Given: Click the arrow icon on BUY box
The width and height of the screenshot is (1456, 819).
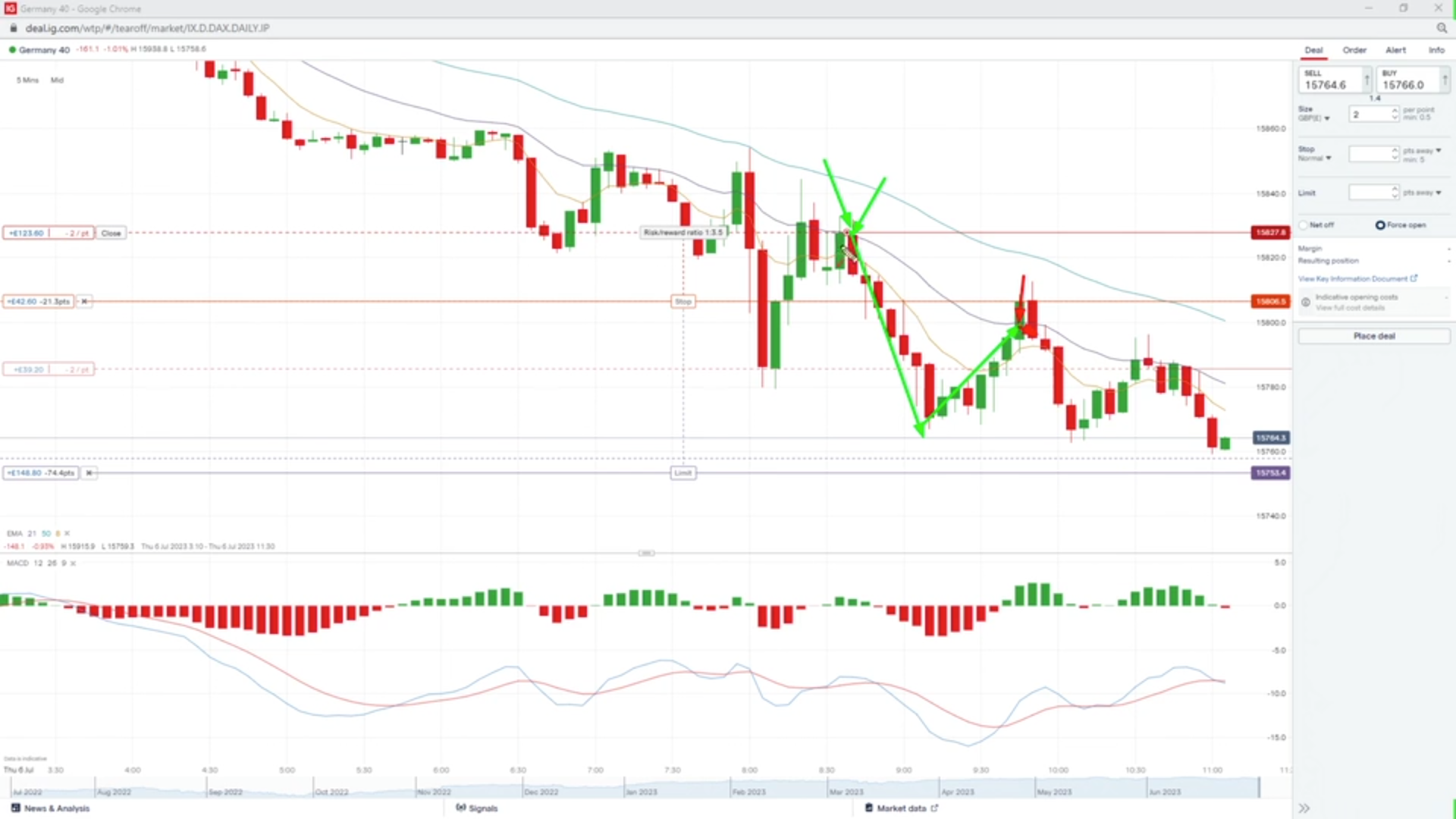Looking at the screenshot, I should pyautogui.click(x=1445, y=80).
